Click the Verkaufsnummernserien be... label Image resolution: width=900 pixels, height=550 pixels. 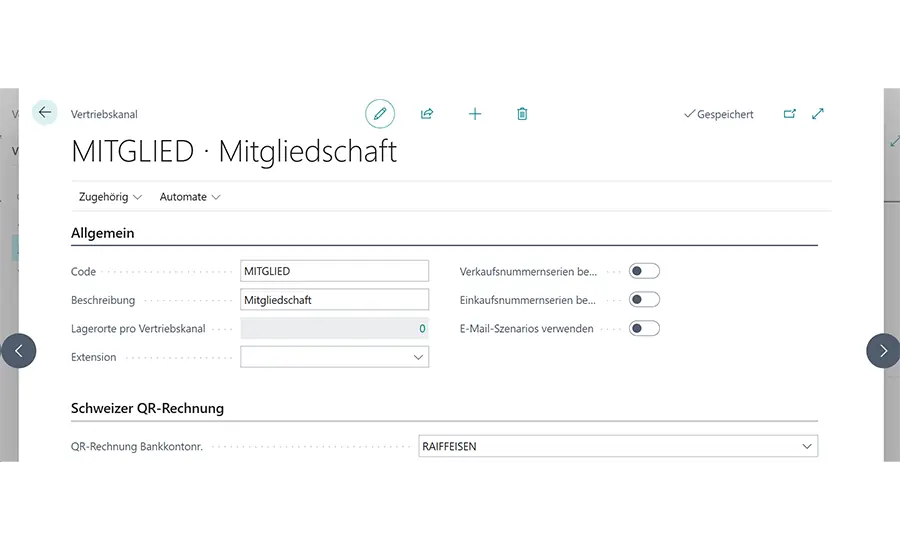[528, 272]
